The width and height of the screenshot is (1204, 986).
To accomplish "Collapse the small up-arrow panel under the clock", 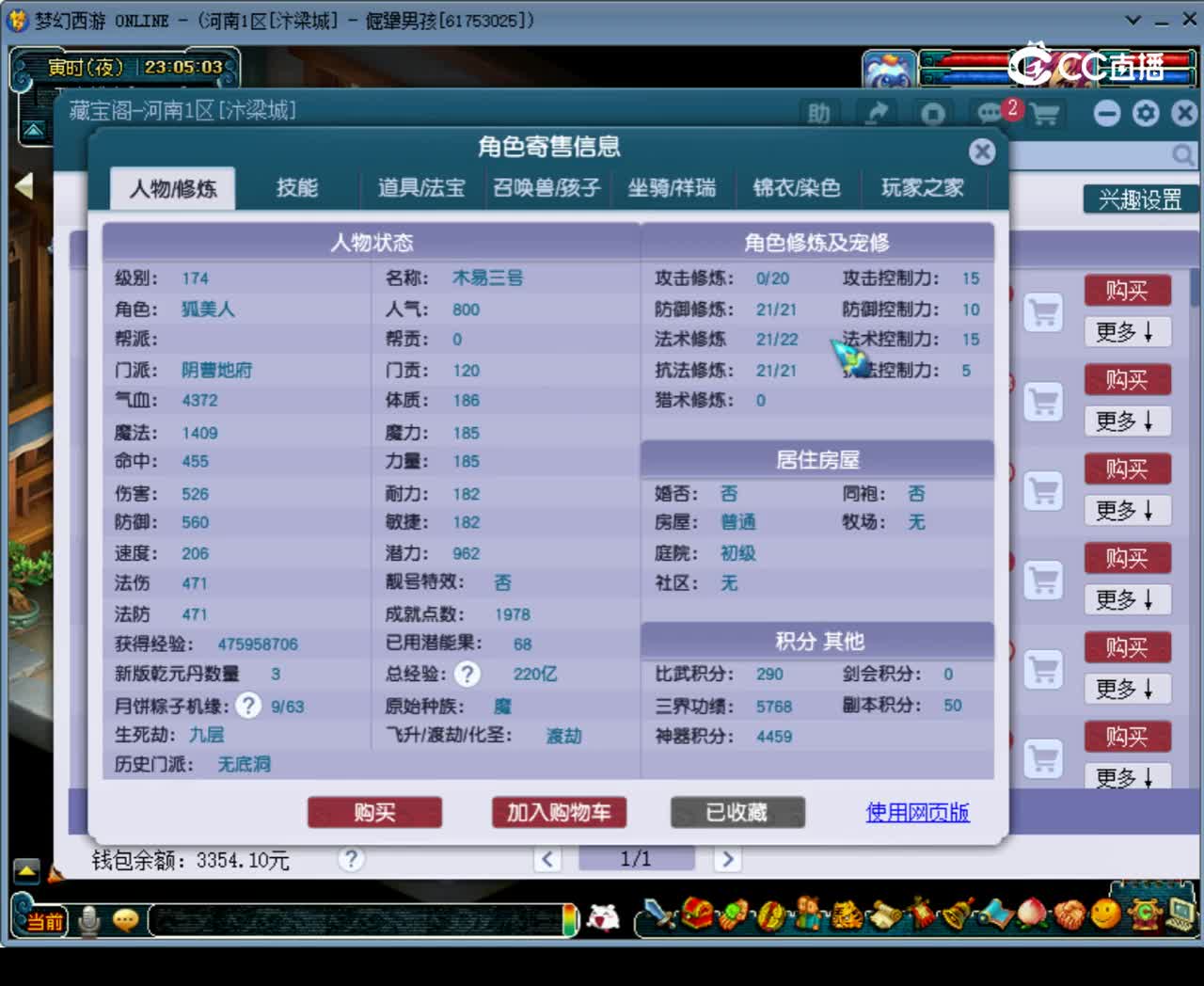I will tap(34, 130).
